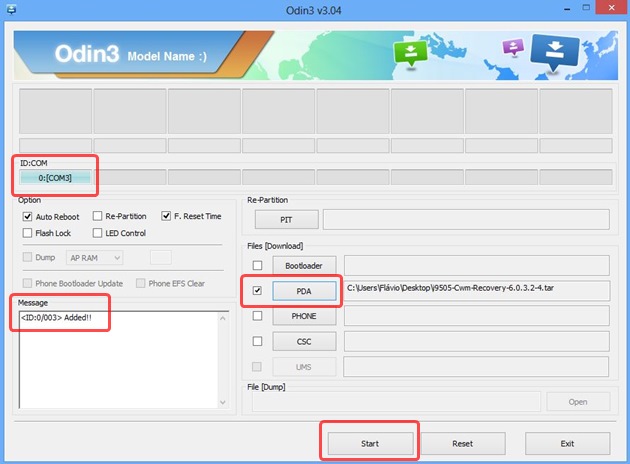
Task: Select the 0:[COM3] port box
Action: pyautogui.click(x=55, y=178)
